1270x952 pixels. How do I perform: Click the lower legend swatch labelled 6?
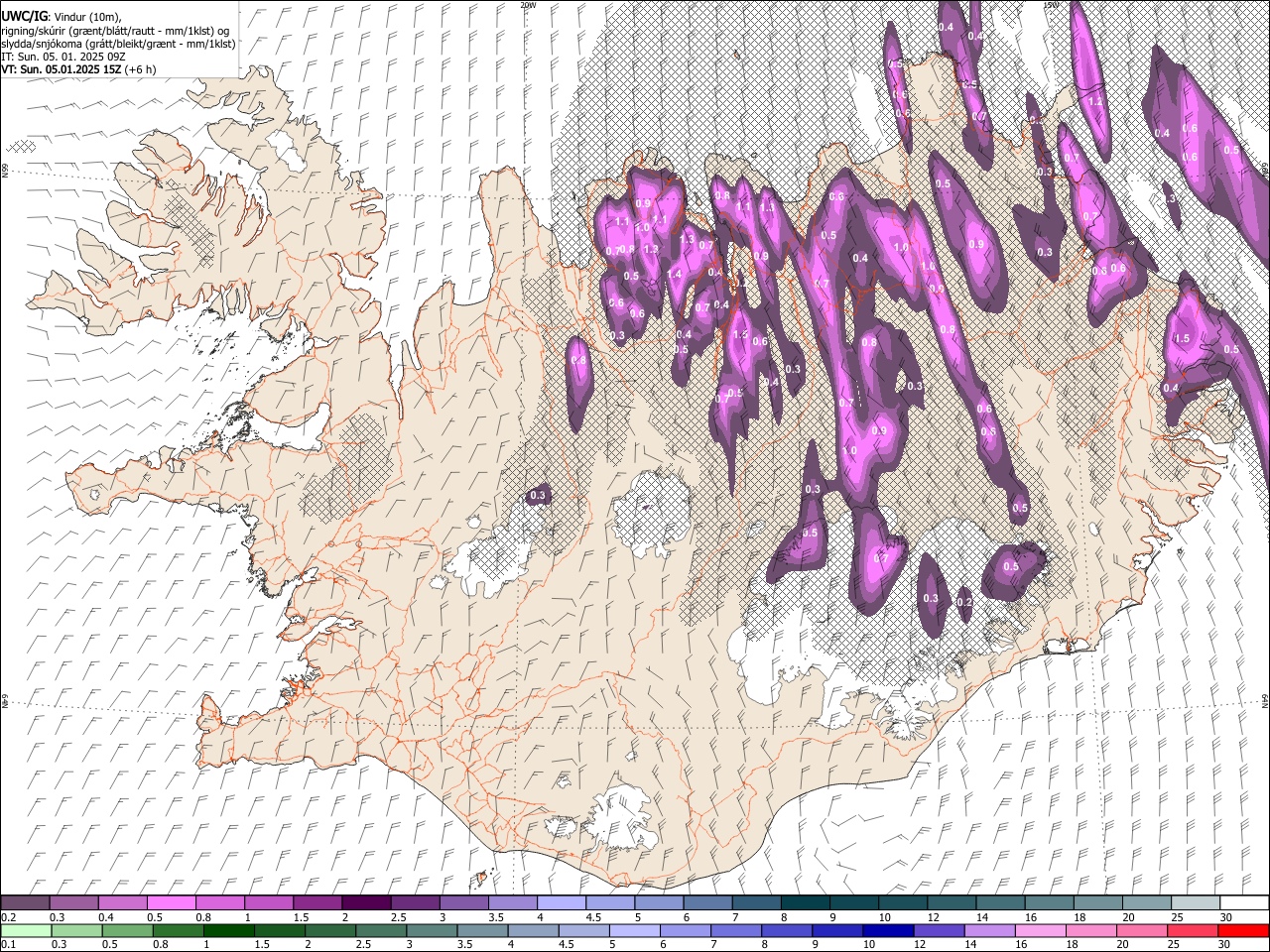coord(686,930)
